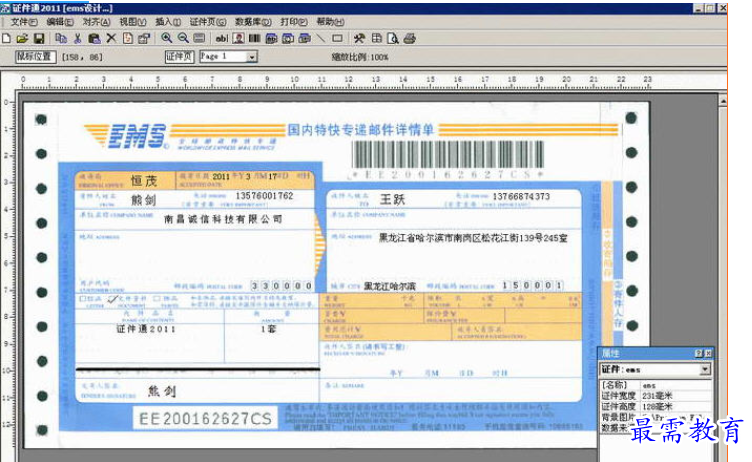Click the table grid toolbar icon

tap(376, 38)
